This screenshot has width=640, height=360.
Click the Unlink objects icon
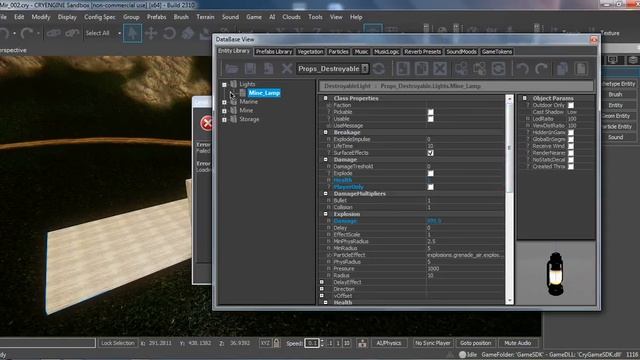(x=72, y=33)
